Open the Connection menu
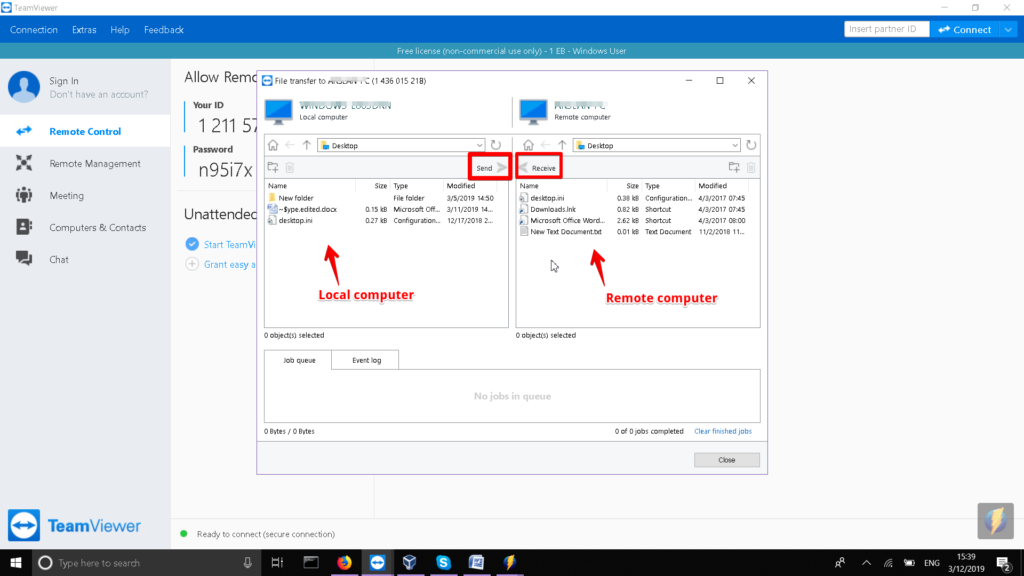 [34, 29]
